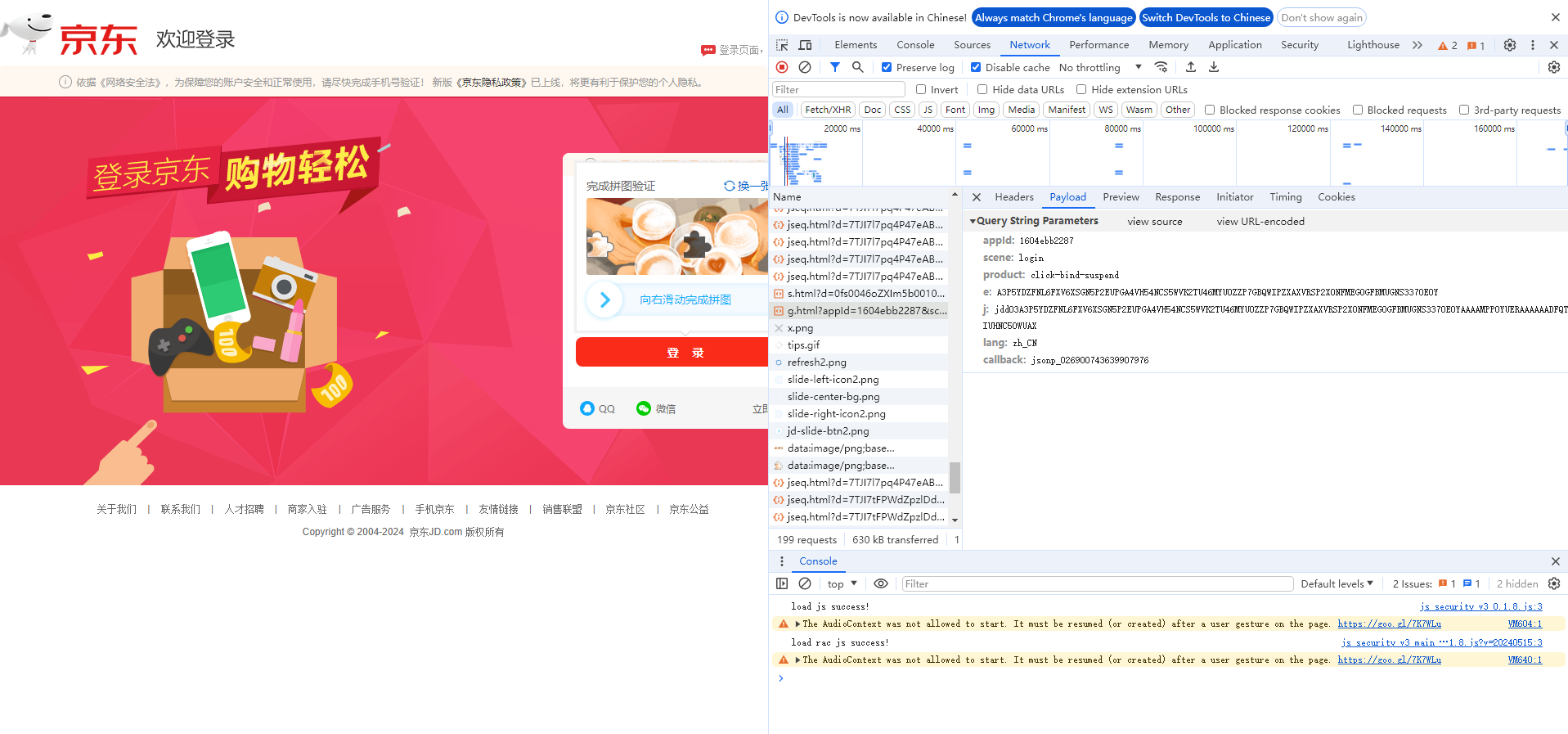
Task: Switch to the Sources tab
Action: (972, 45)
